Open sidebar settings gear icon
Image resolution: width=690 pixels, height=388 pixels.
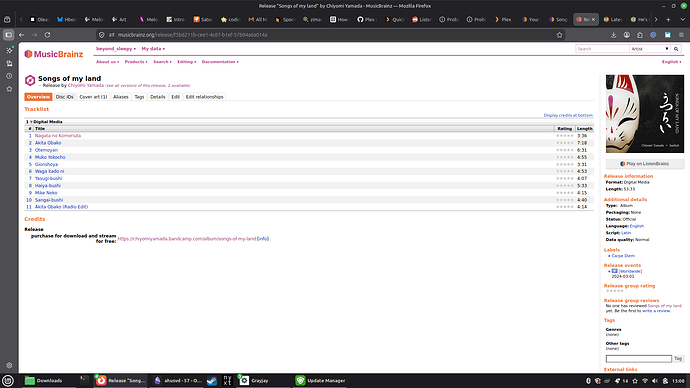[9, 365]
